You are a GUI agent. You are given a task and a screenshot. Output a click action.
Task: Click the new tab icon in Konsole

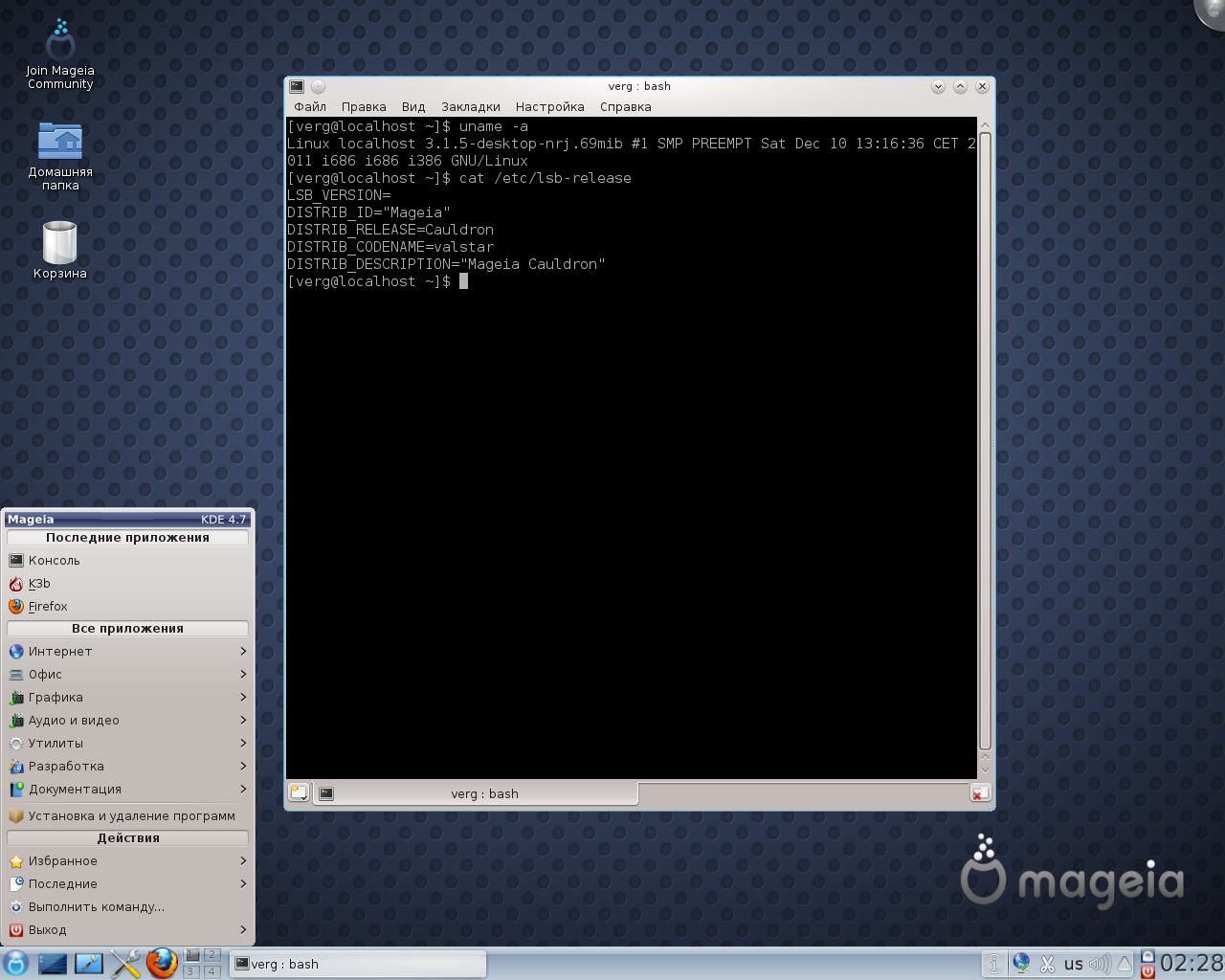coord(299,793)
